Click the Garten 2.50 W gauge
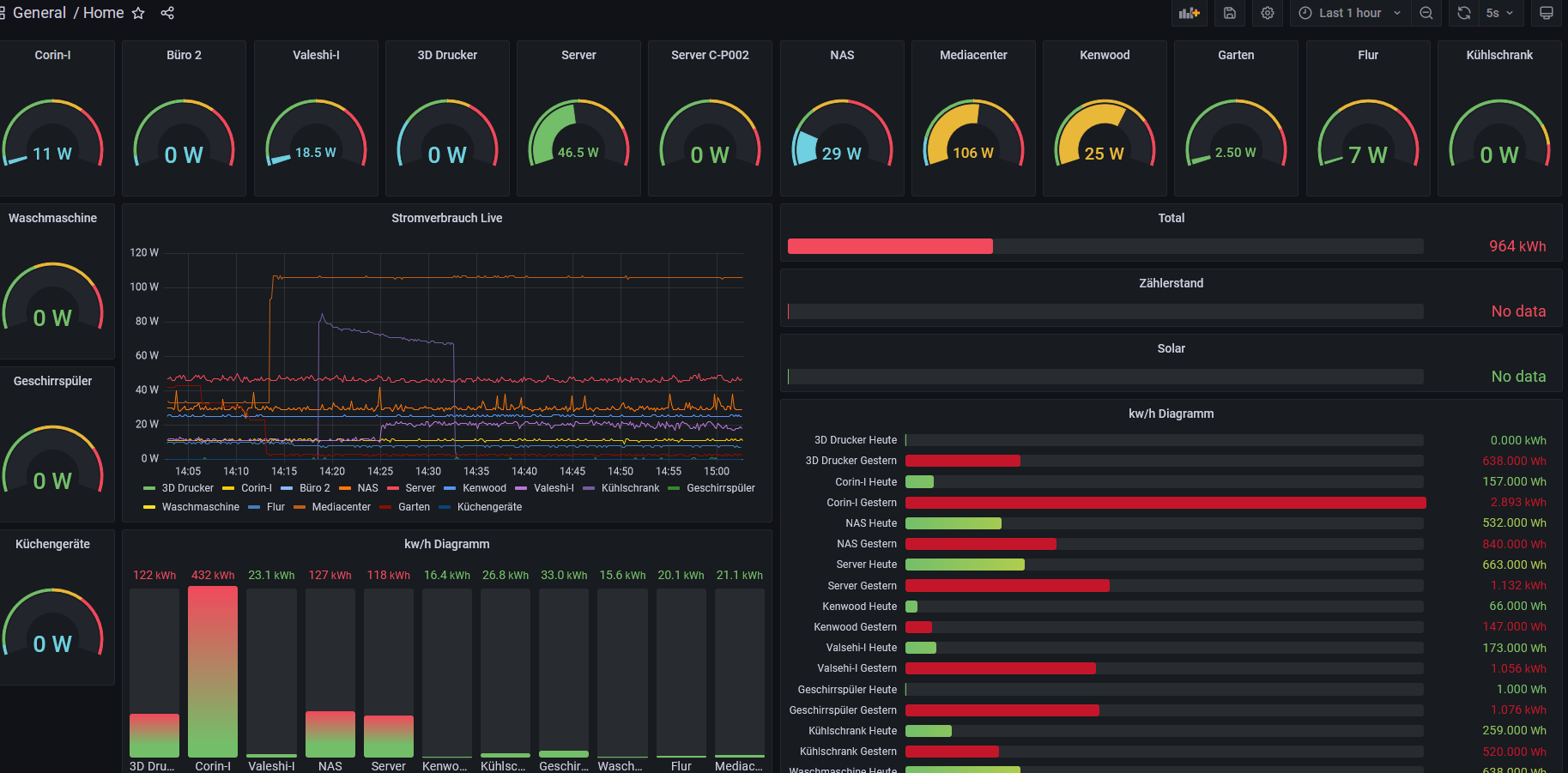The width and height of the screenshot is (1568, 773). 1236,133
